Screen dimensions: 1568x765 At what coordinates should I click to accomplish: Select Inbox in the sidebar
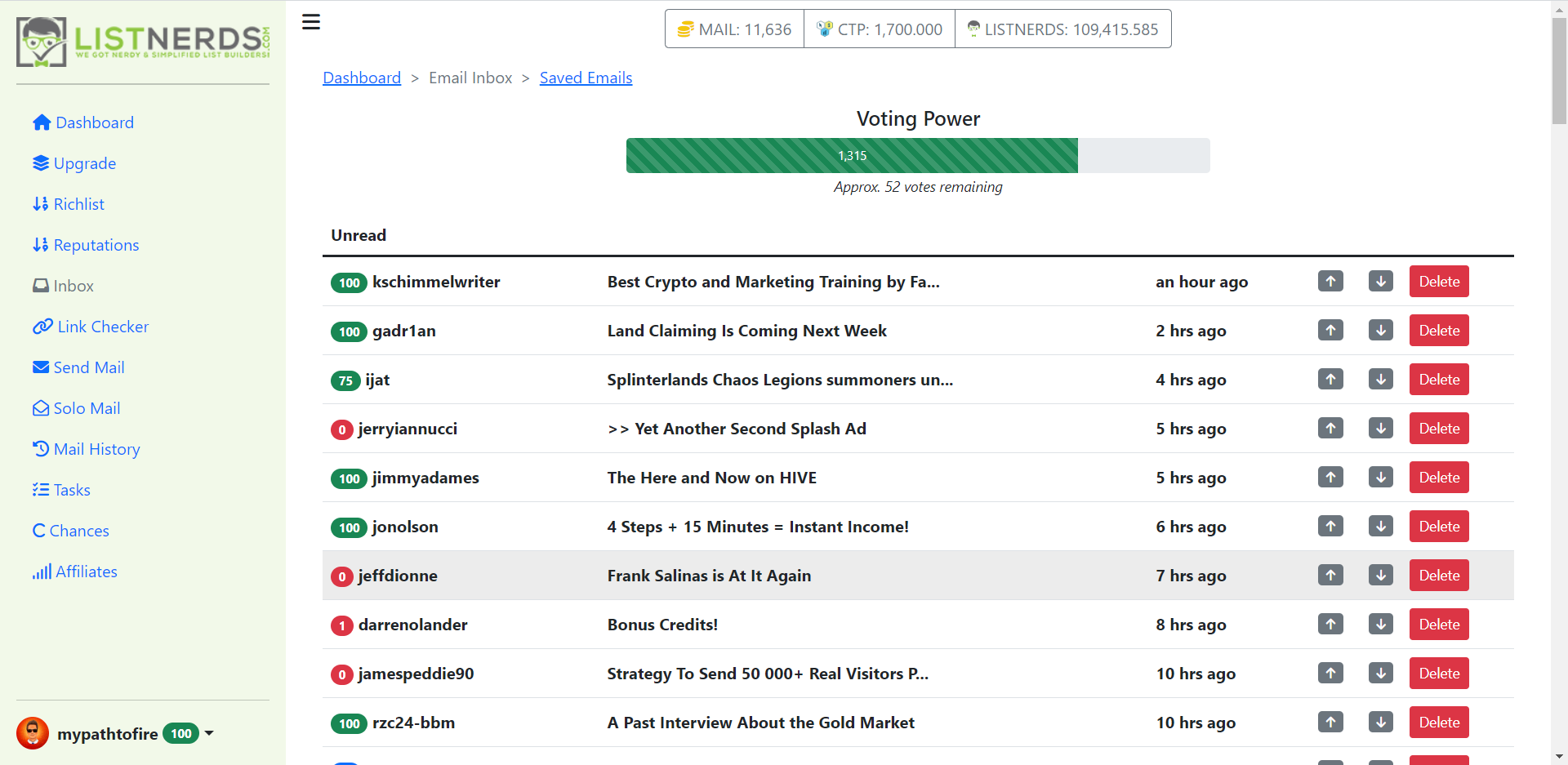pos(63,286)
